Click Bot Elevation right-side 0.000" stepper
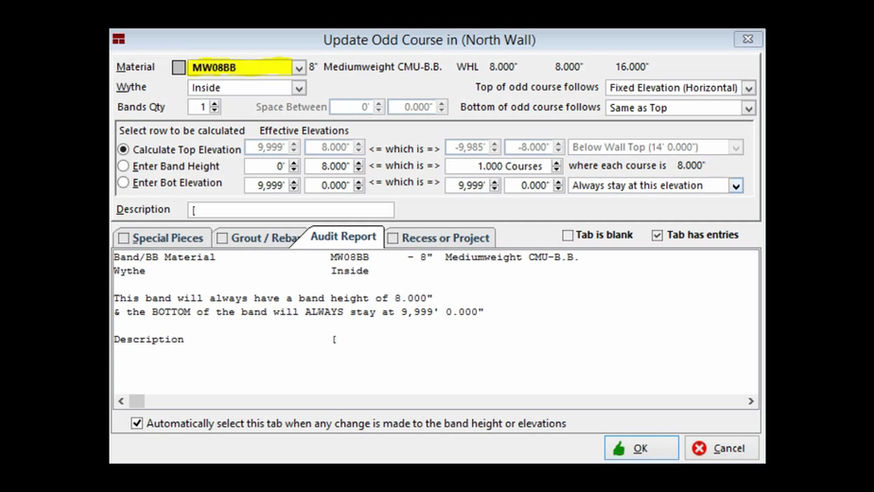This screenshot has width=874, height=492. tap(558, 185)
